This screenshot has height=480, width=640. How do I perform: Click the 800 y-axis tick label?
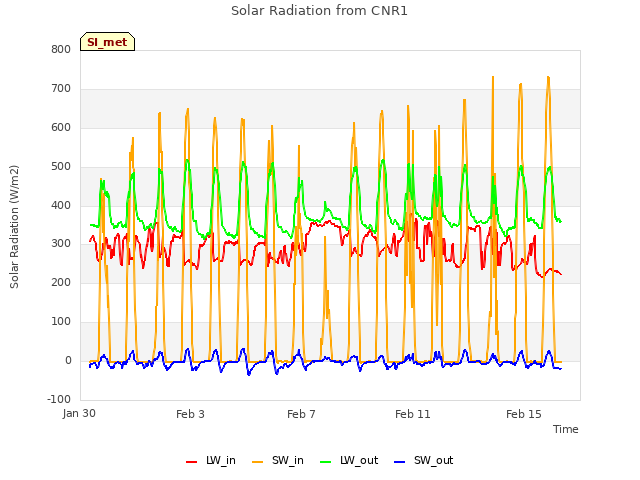pos(61,49)
